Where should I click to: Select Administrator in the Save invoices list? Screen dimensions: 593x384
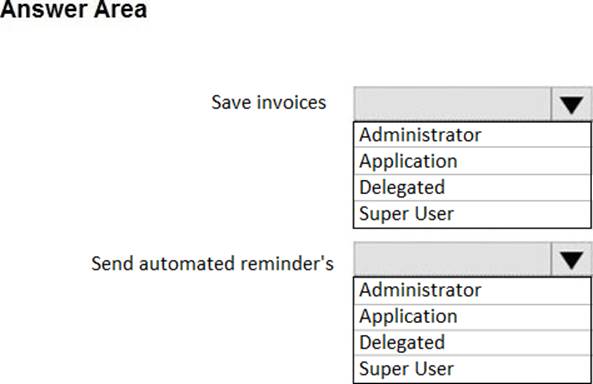(x=472, y=135)
